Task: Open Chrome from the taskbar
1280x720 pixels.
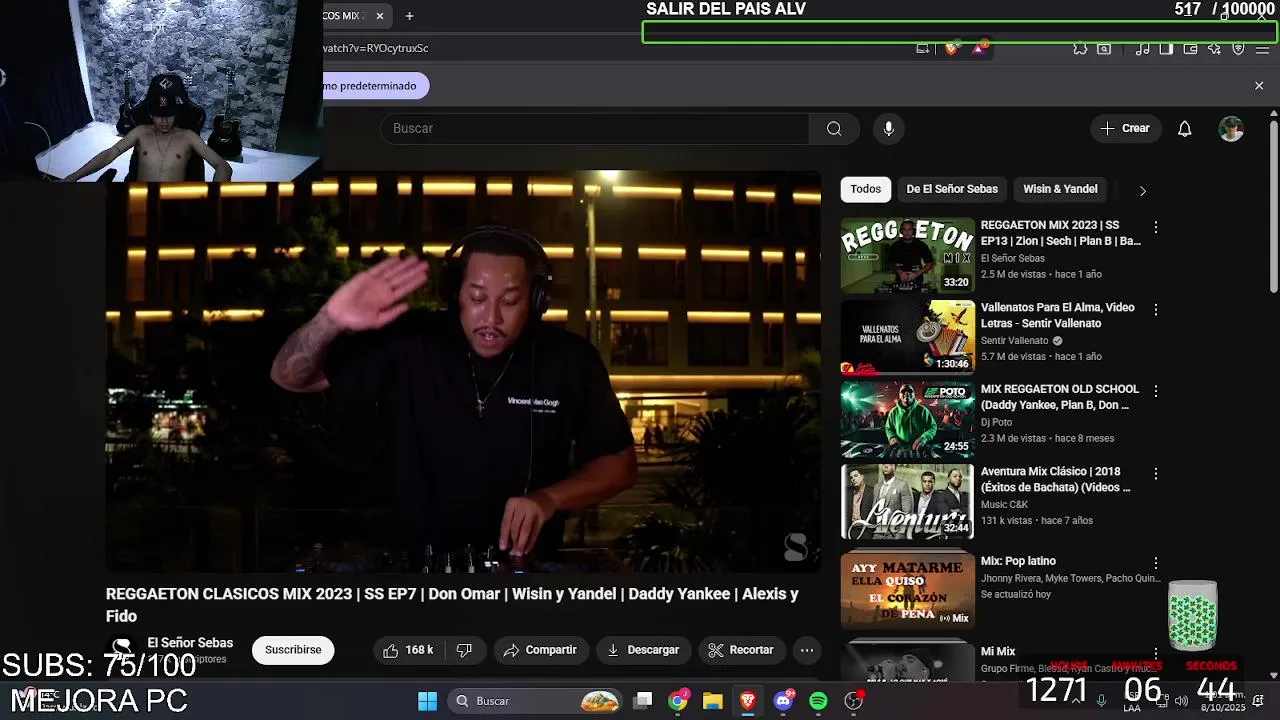Action: click(x=678, y=701)
